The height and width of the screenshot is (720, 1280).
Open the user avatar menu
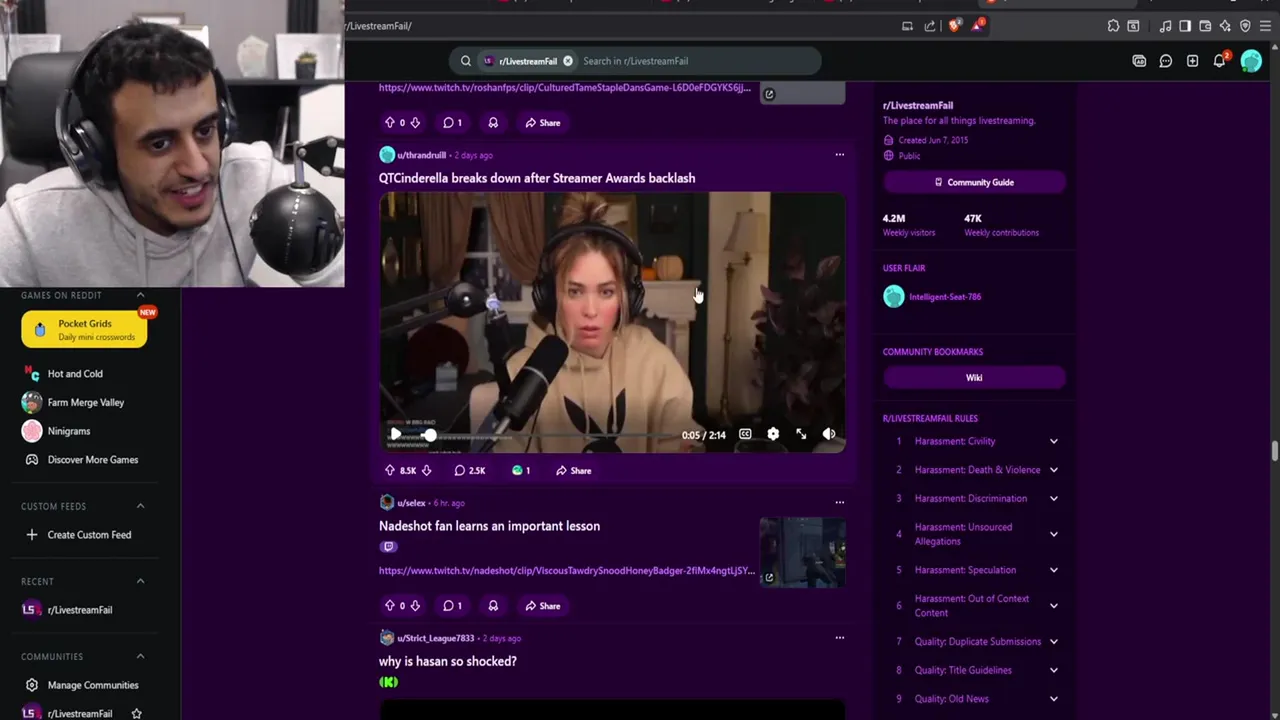coord(1251,61)
